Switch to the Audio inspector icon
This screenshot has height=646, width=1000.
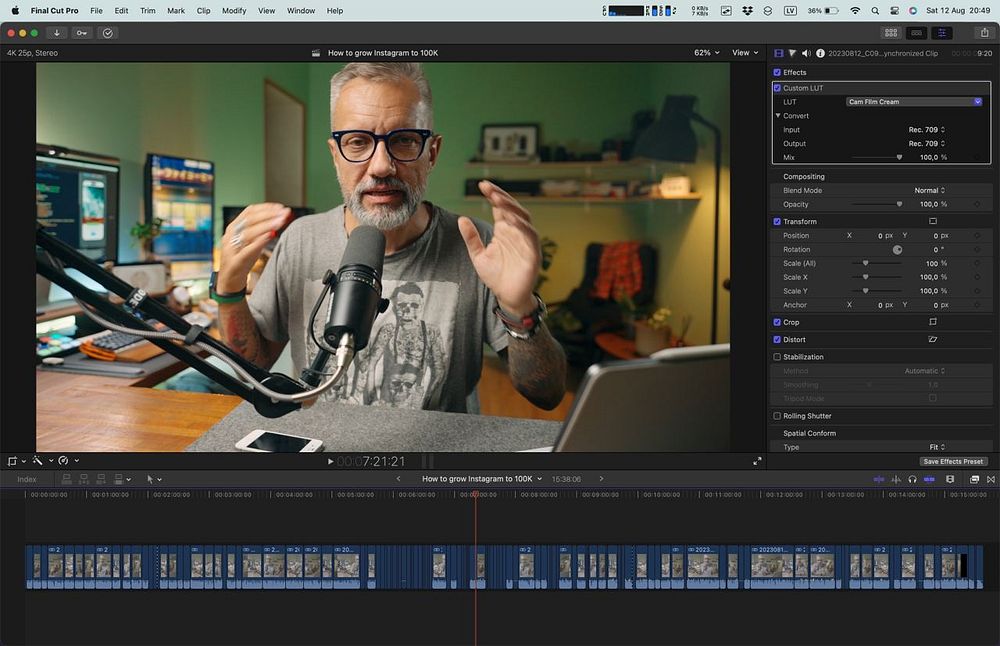[x=806, y=53]
